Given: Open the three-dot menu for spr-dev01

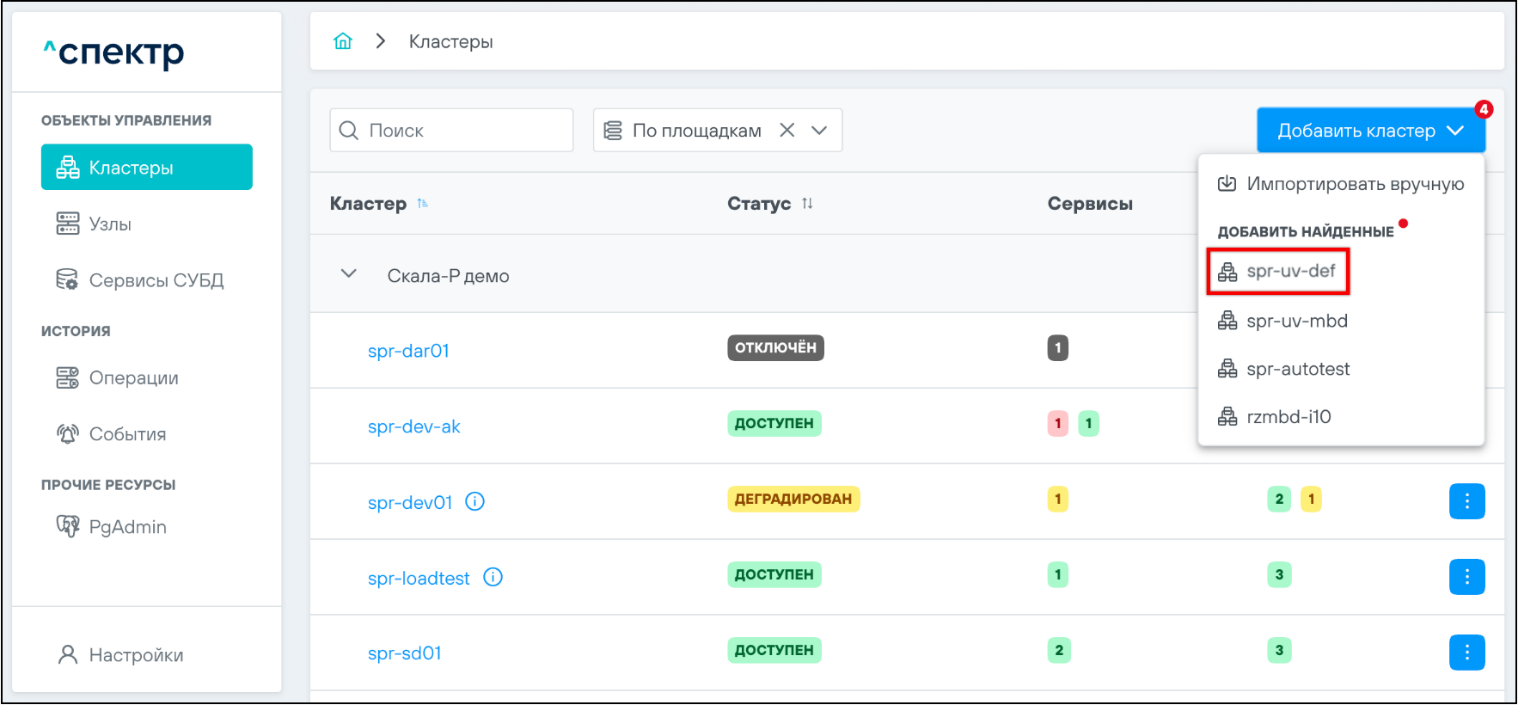Looking at the screenshot, I should pos(1466,501).
